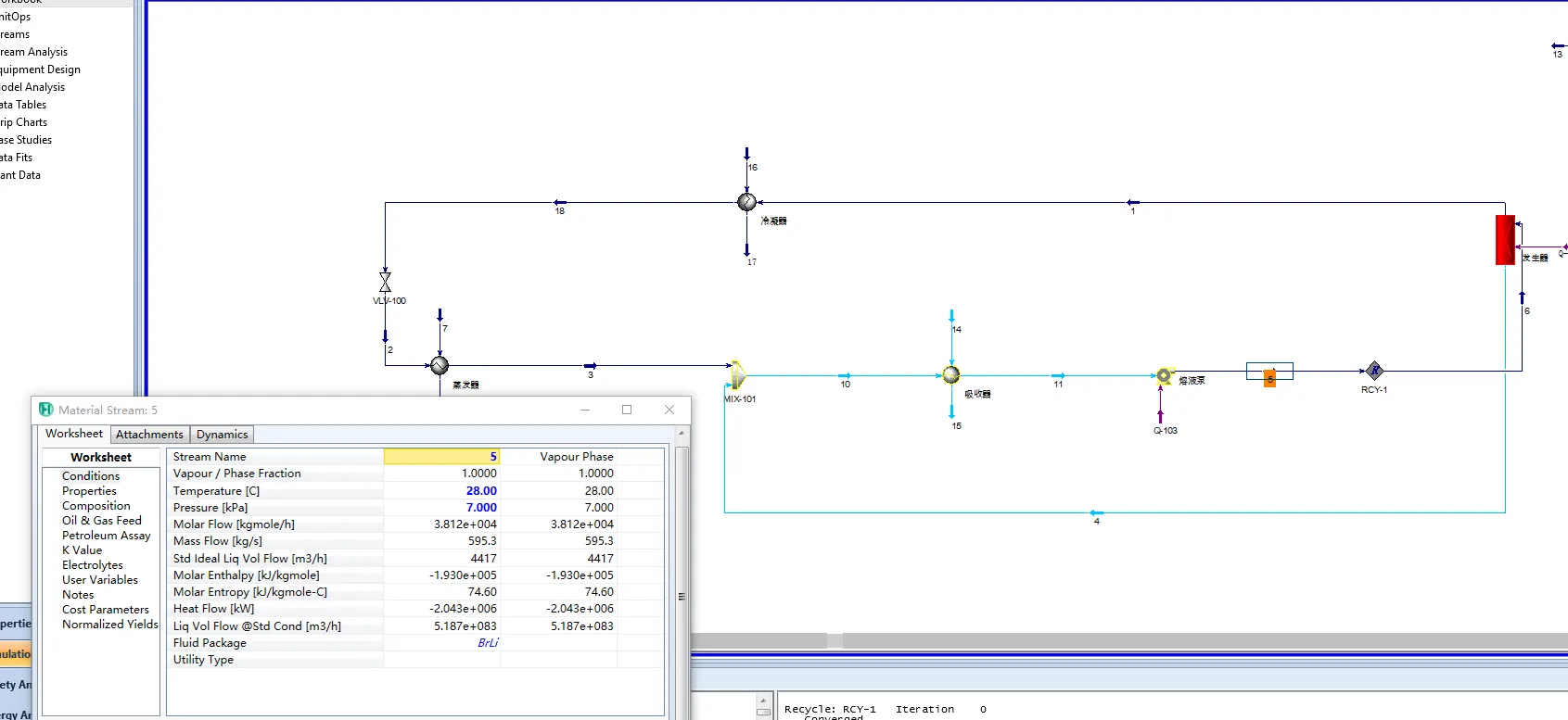Select the stream 6 arrow below the generator

tap(1522, 297)
